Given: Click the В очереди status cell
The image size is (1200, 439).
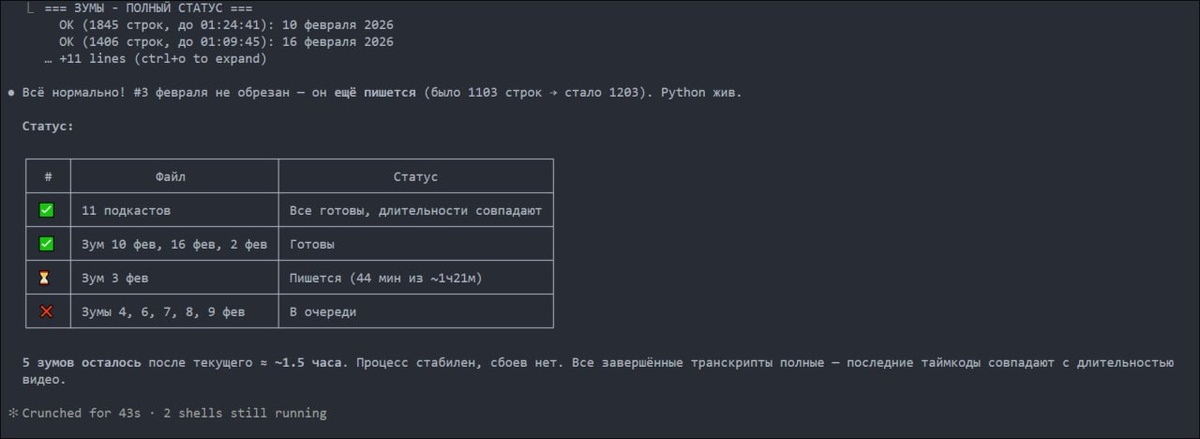Looking at the screenshot, I should pos(322,312).
